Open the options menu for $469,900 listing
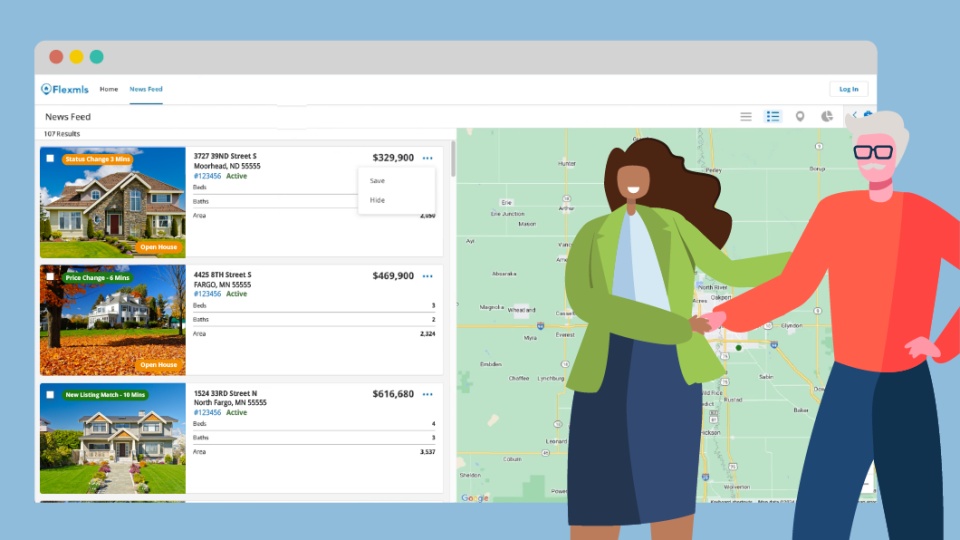 pyautogui.click(x=427, y=276)
